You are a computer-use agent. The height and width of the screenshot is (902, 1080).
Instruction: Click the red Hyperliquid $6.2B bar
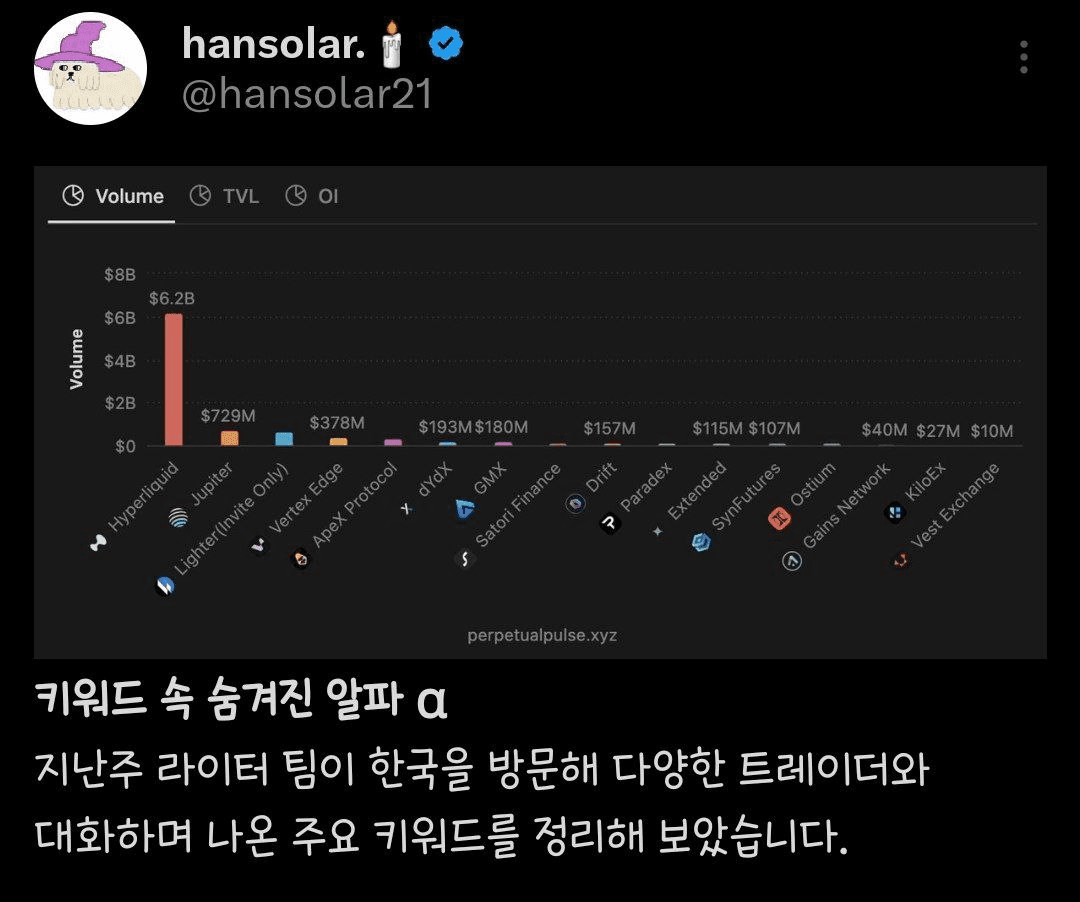[174, 379]
